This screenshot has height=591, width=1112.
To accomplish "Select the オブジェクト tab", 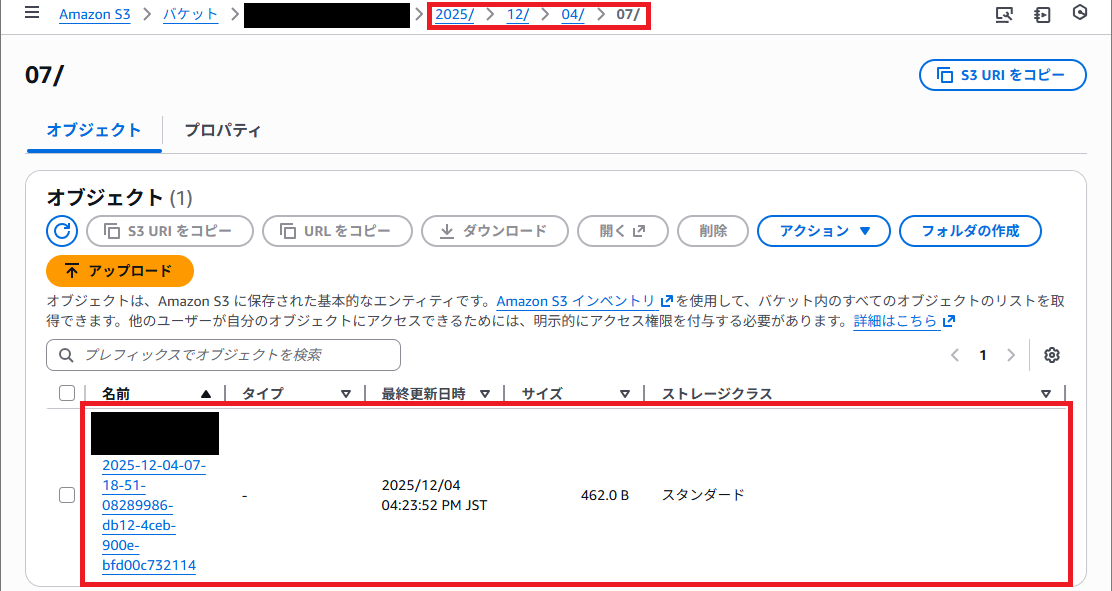I will 93,131.
